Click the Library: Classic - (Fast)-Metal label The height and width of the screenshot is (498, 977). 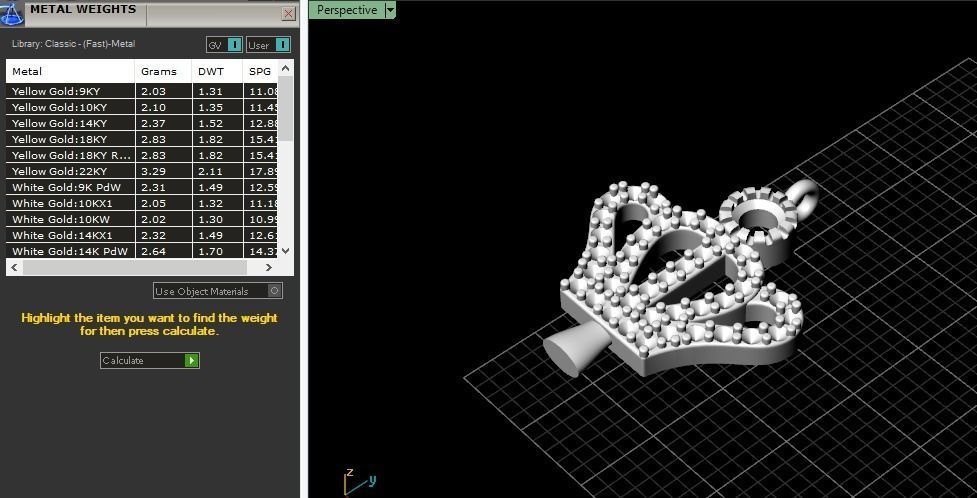coord(74,44)
